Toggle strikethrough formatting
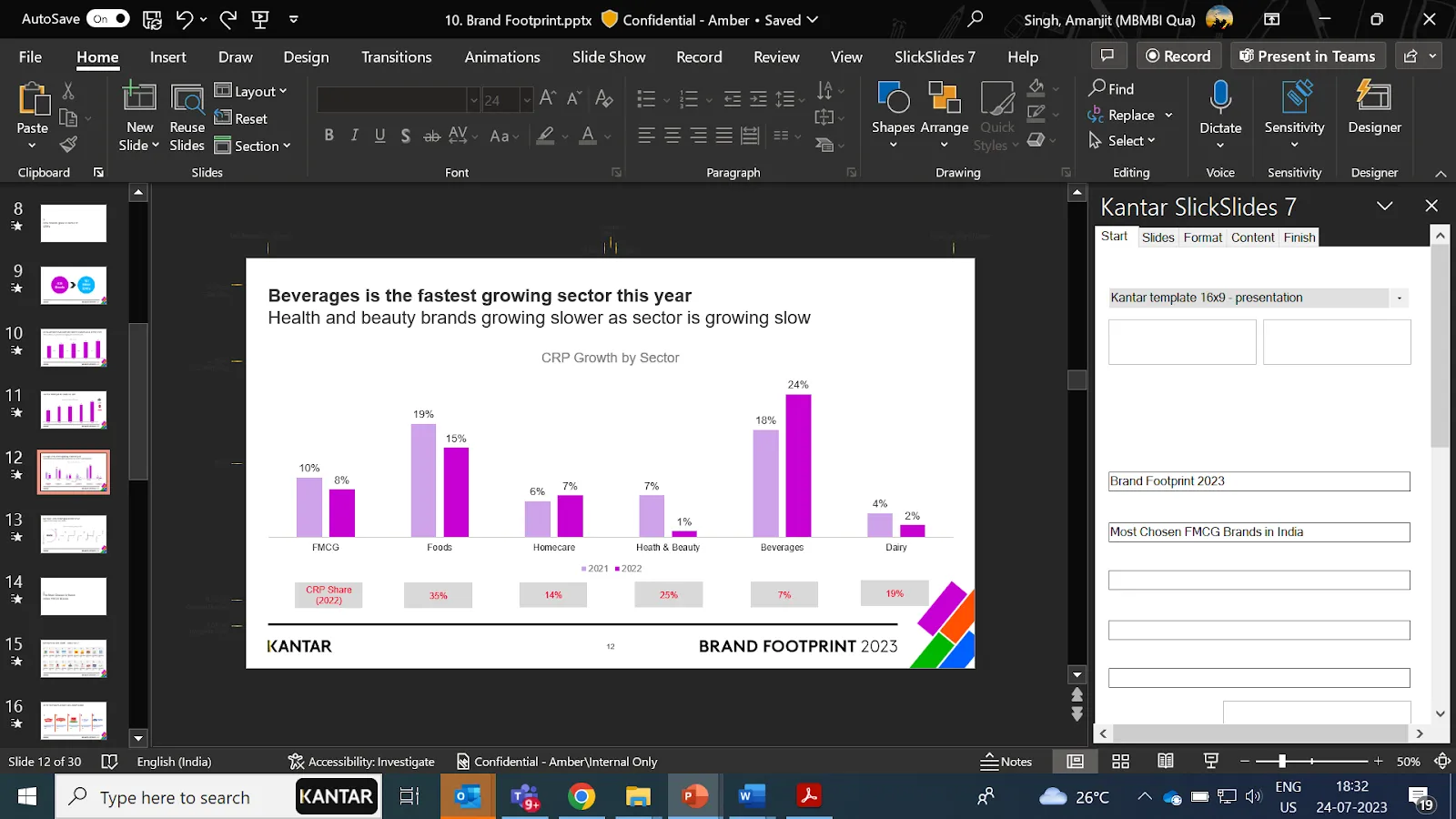Viewport: 1456px width, 819px height. tap(431, 136)
